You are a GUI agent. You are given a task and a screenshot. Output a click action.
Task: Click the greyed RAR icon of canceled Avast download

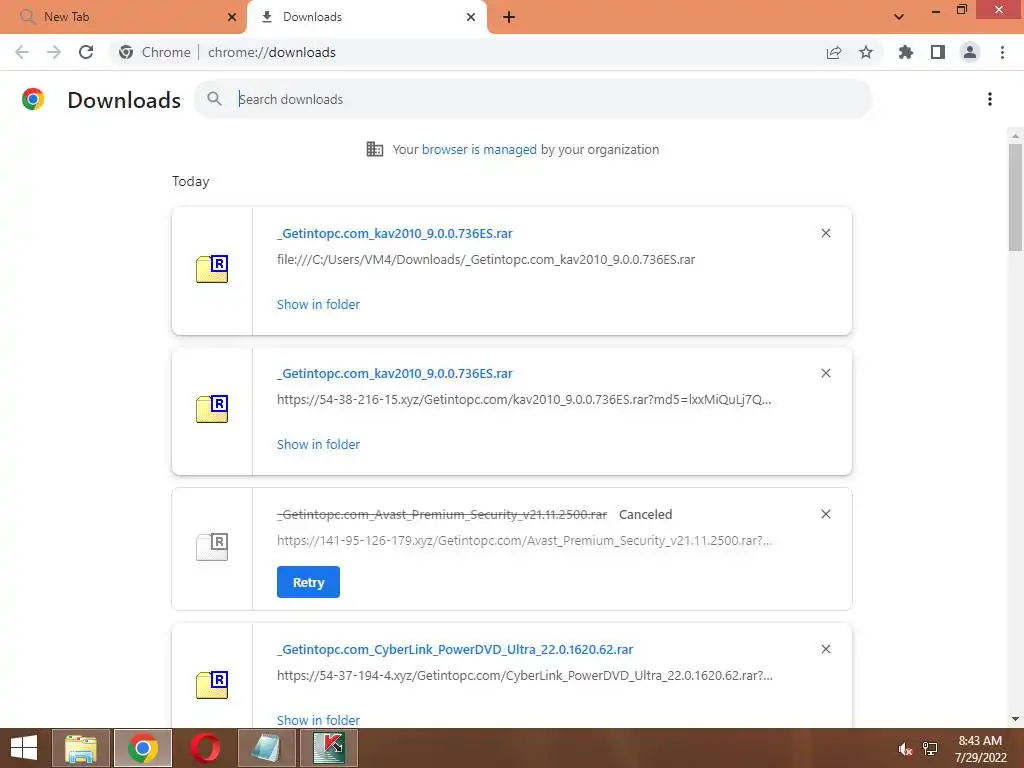pos(212,547)
